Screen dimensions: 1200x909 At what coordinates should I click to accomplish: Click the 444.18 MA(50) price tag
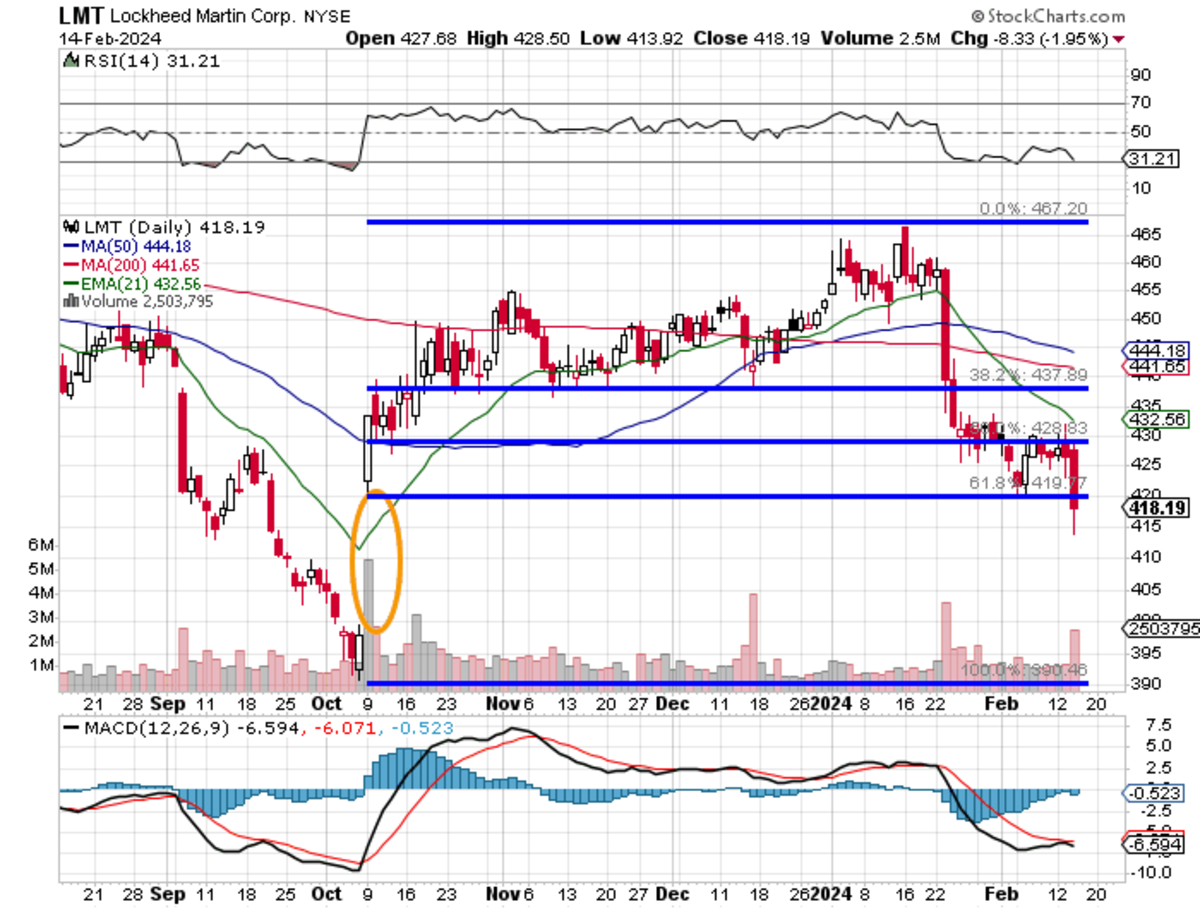pyautogui.click(x=1157, y=350)
